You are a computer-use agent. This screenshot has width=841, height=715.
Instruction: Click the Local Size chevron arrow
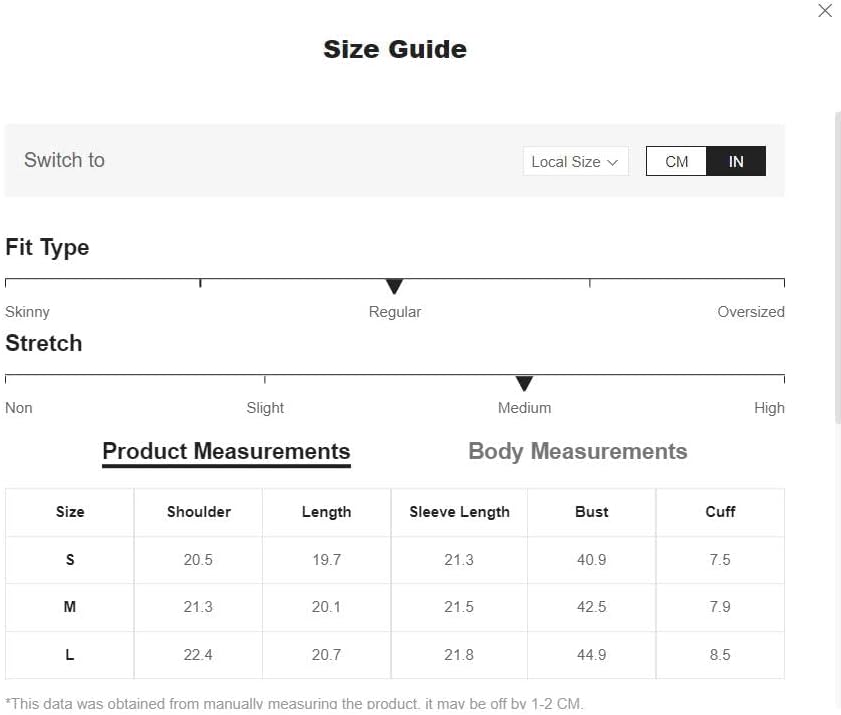tap(613, 162)
